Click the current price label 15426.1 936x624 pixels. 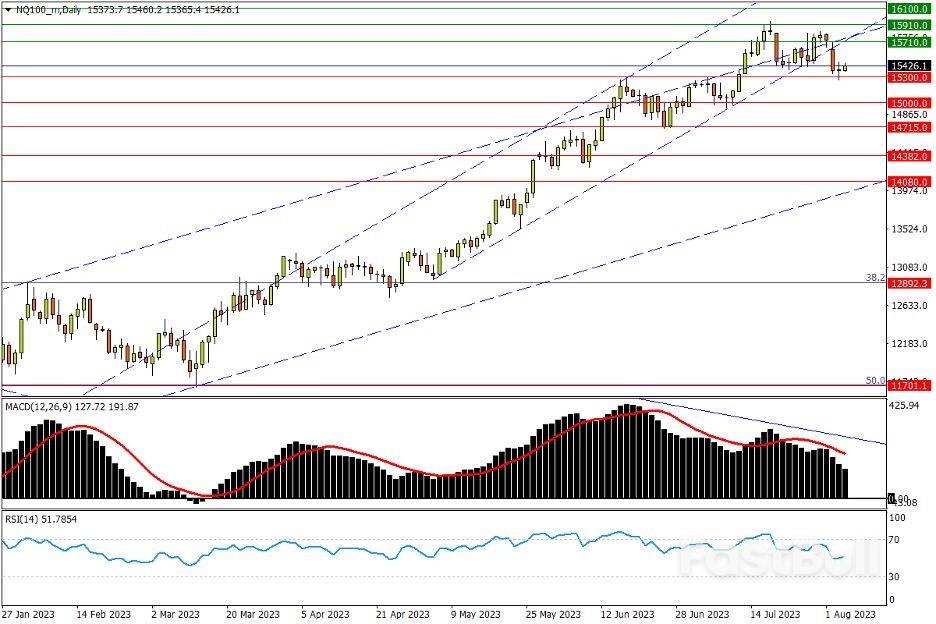click(x=910, y=66)
